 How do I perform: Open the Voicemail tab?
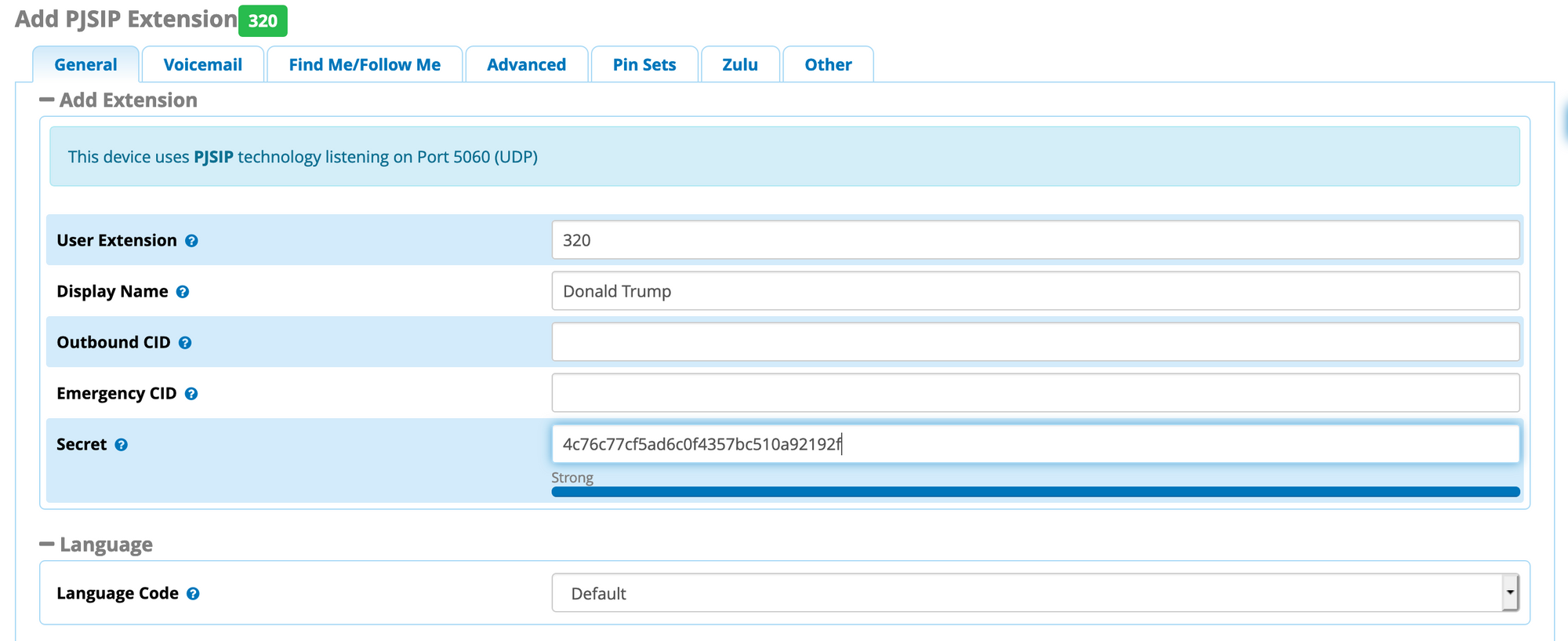click(202, 64)
